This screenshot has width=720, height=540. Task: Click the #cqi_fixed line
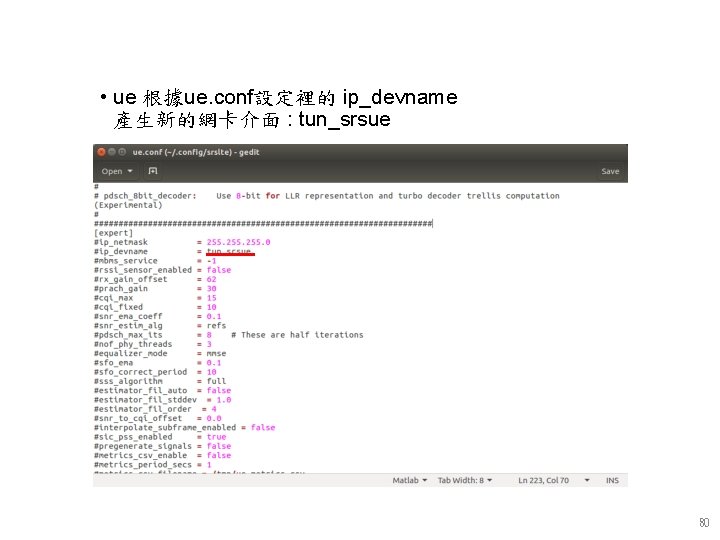pyautogui.click(x=155, y=307)
